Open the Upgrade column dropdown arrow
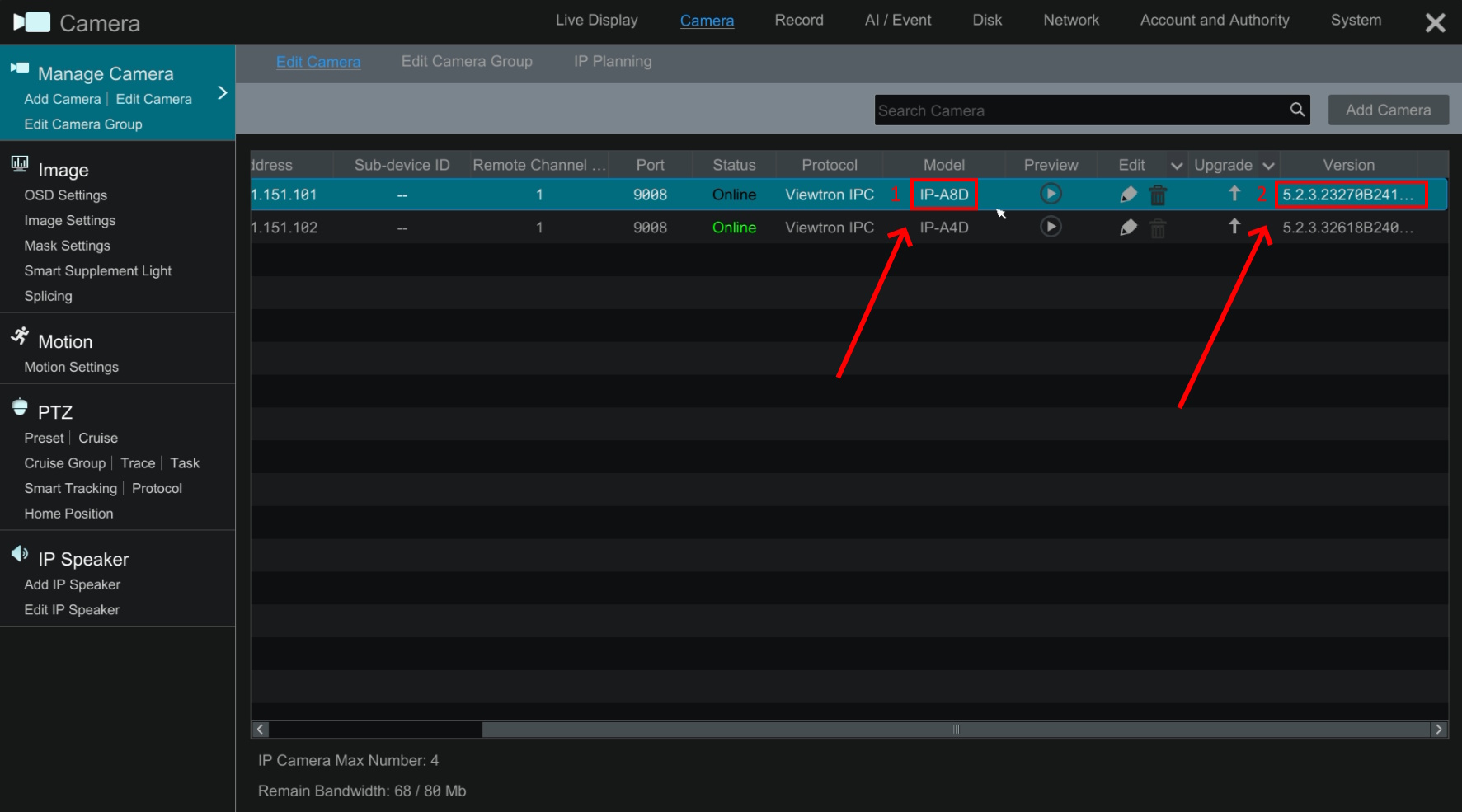 click(x=1268, y=166)
